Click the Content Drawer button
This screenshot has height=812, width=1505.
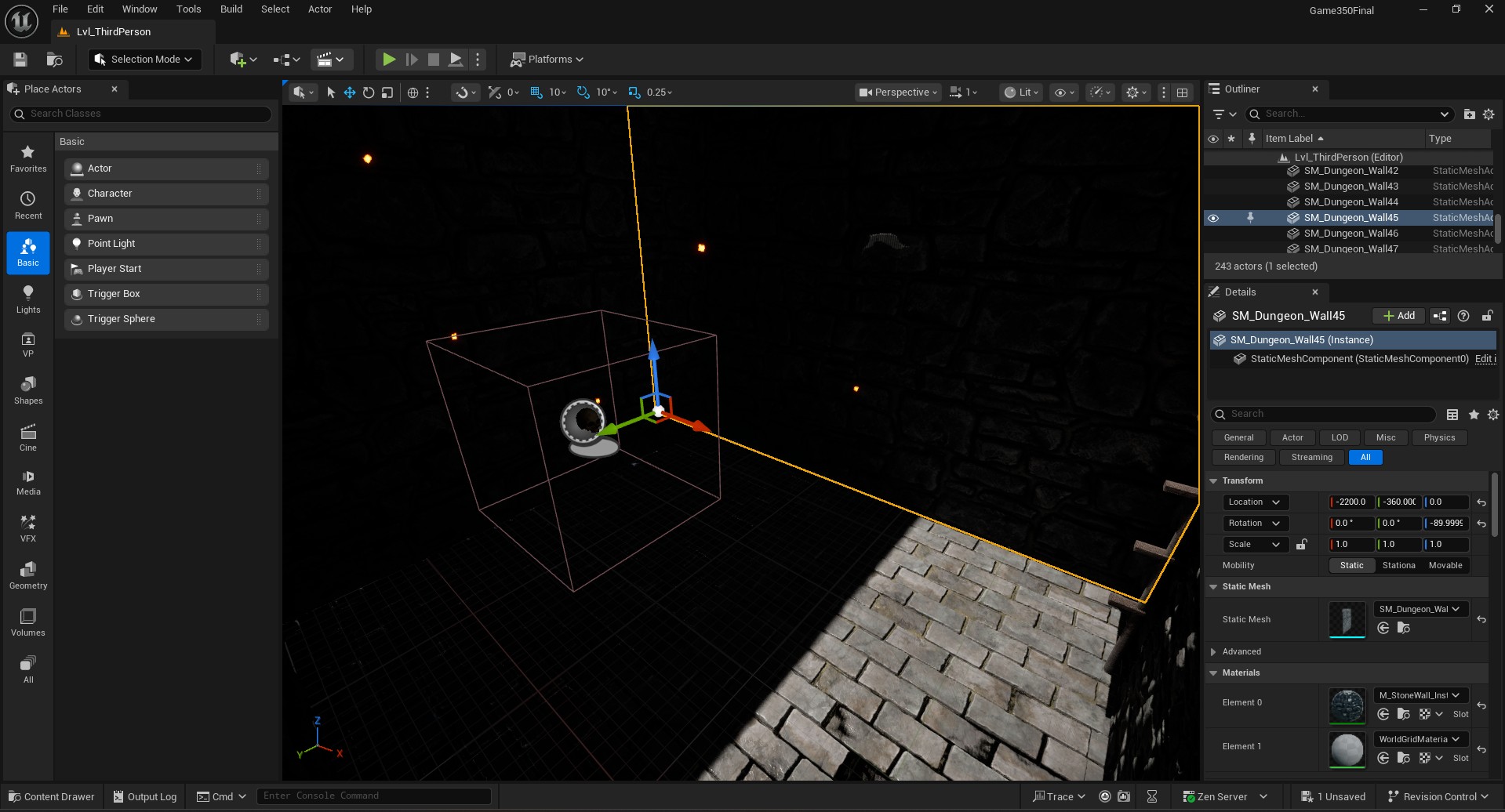coord(52,796)
